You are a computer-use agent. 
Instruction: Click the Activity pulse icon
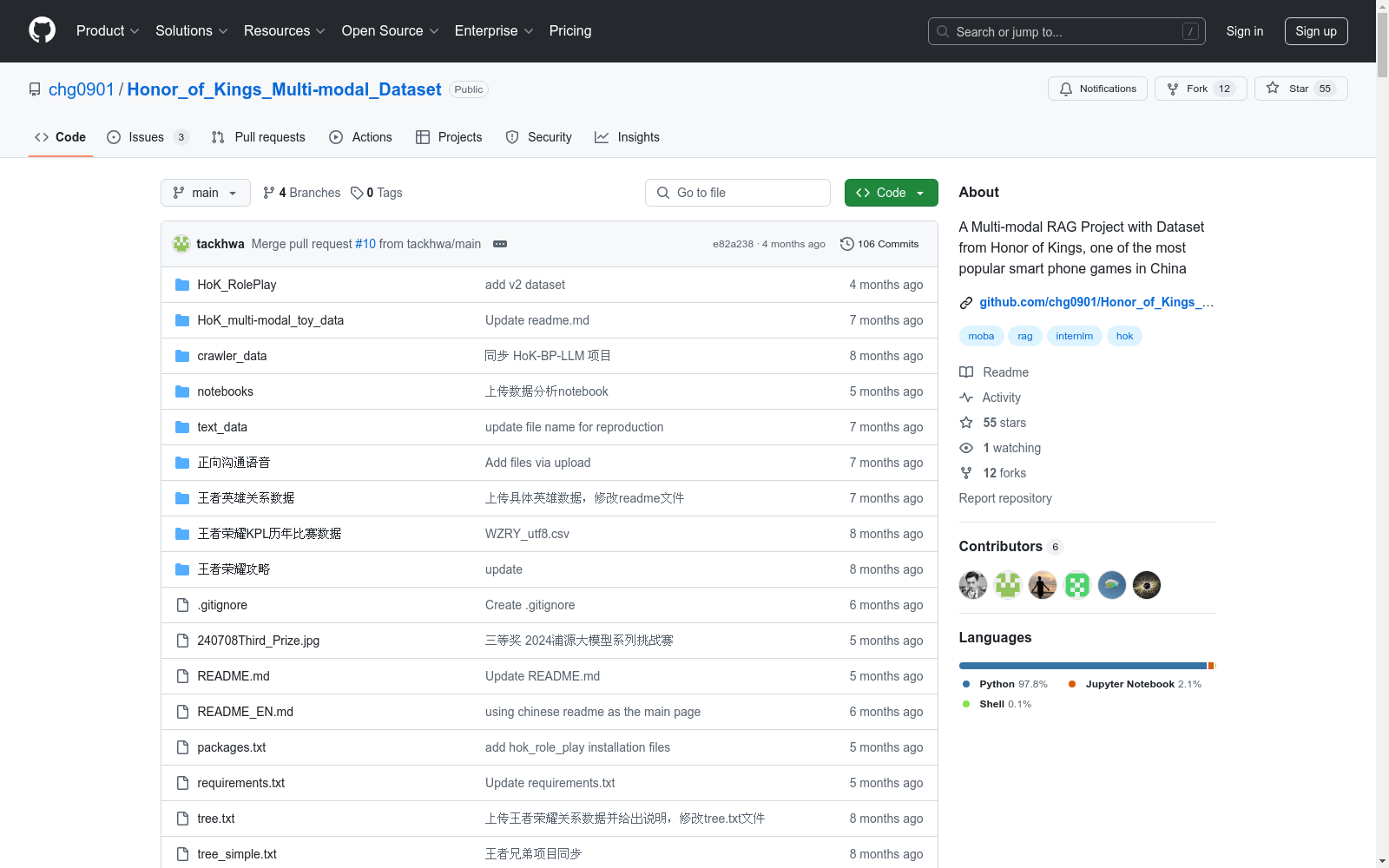coord(966,398)
